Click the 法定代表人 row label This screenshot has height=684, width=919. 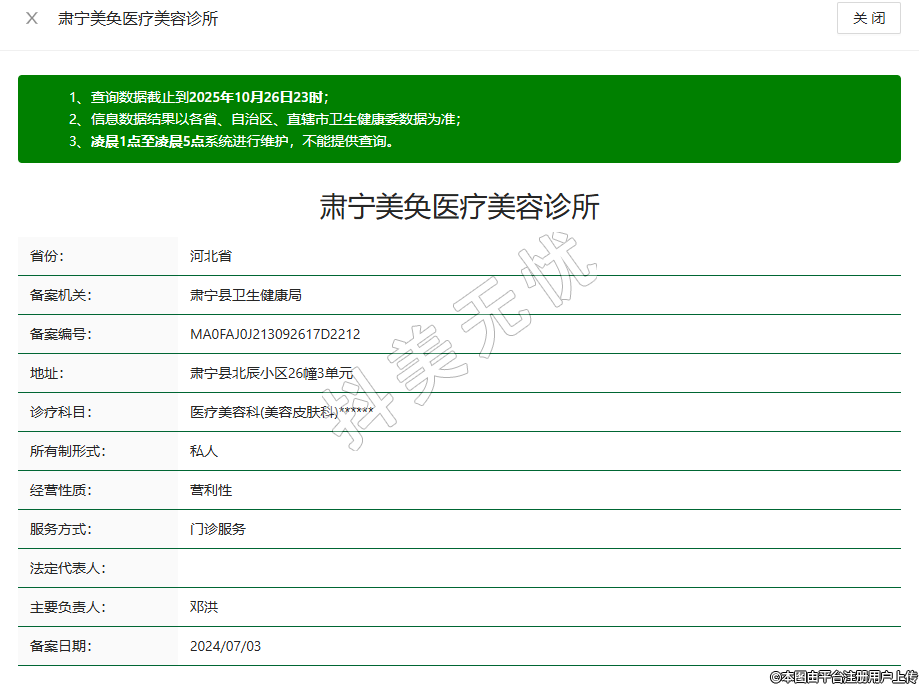(68, 568)
